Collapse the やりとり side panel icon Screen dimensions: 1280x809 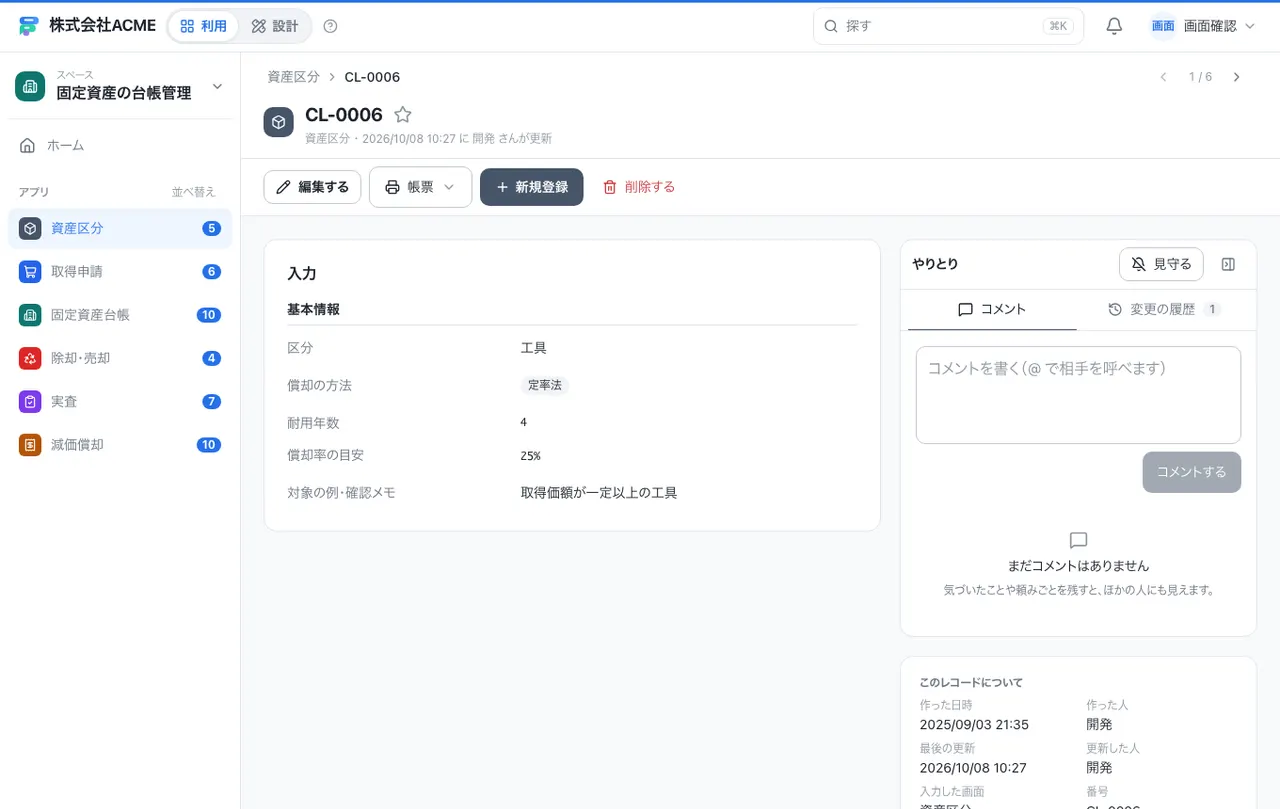(1229, 264)
